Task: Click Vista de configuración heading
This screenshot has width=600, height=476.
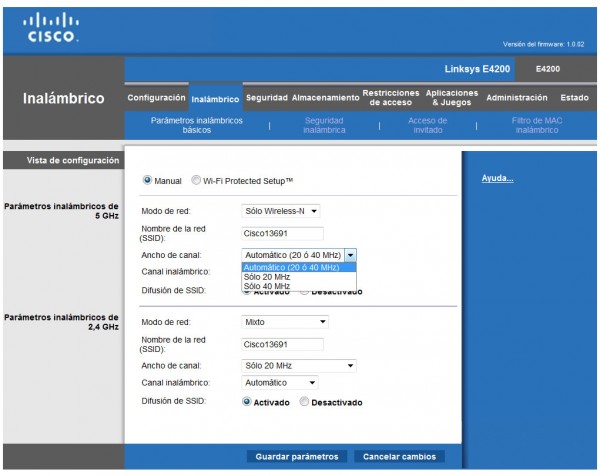Action: 73,160
